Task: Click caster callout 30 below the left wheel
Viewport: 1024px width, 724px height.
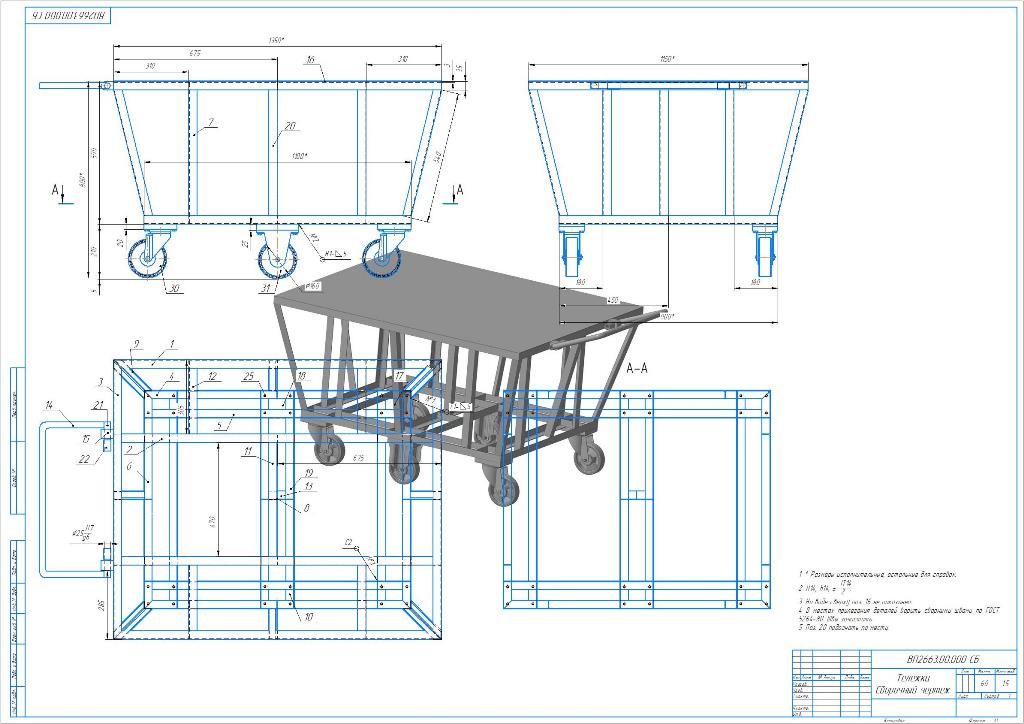Action: [x=174, y=289]
